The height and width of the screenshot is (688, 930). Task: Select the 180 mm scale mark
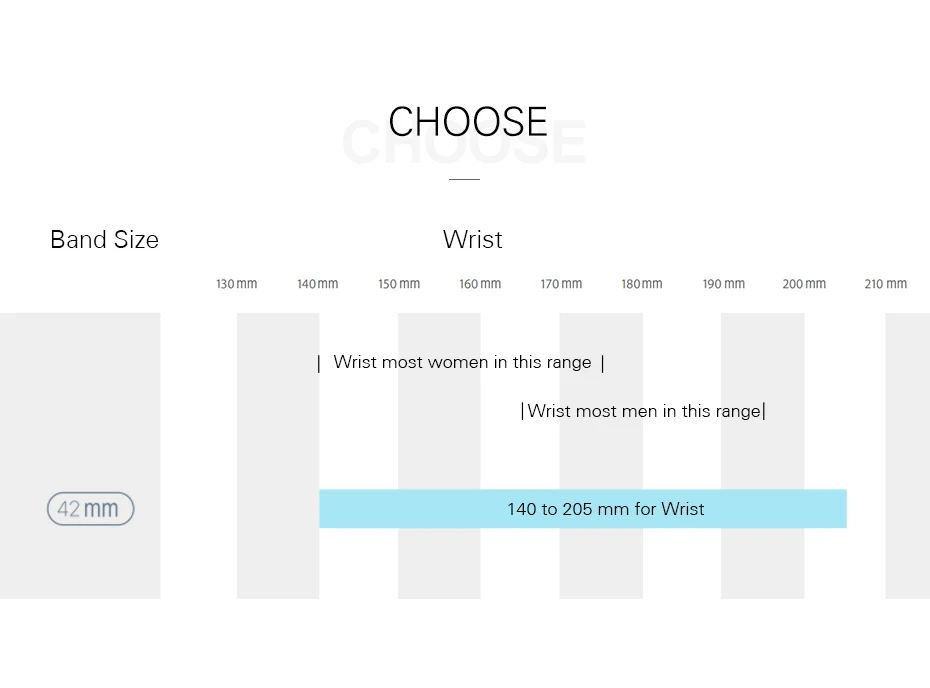(x=642, y=284)
